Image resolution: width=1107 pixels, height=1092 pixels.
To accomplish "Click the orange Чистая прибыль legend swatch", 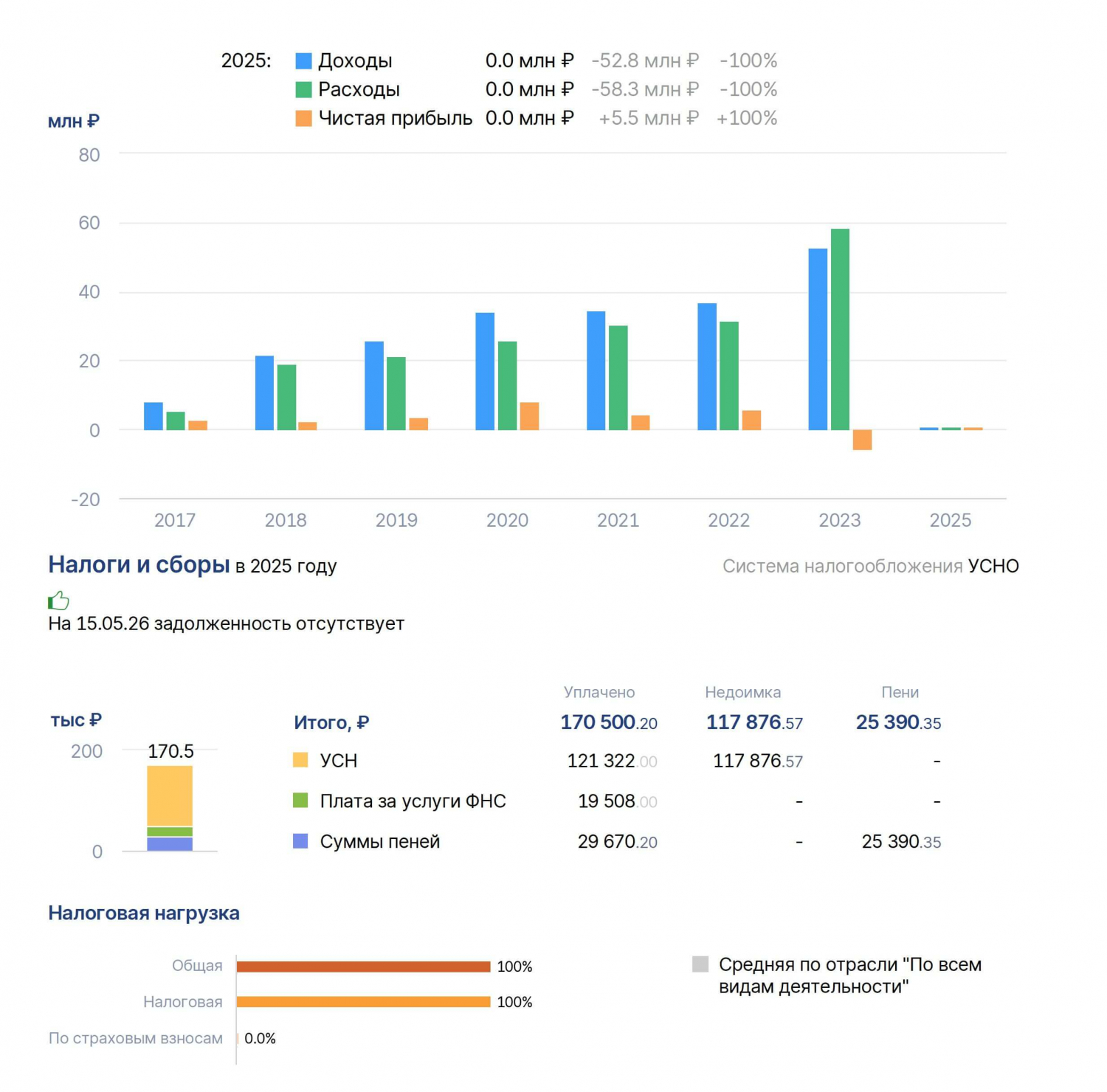I will (x=303, y=118).
